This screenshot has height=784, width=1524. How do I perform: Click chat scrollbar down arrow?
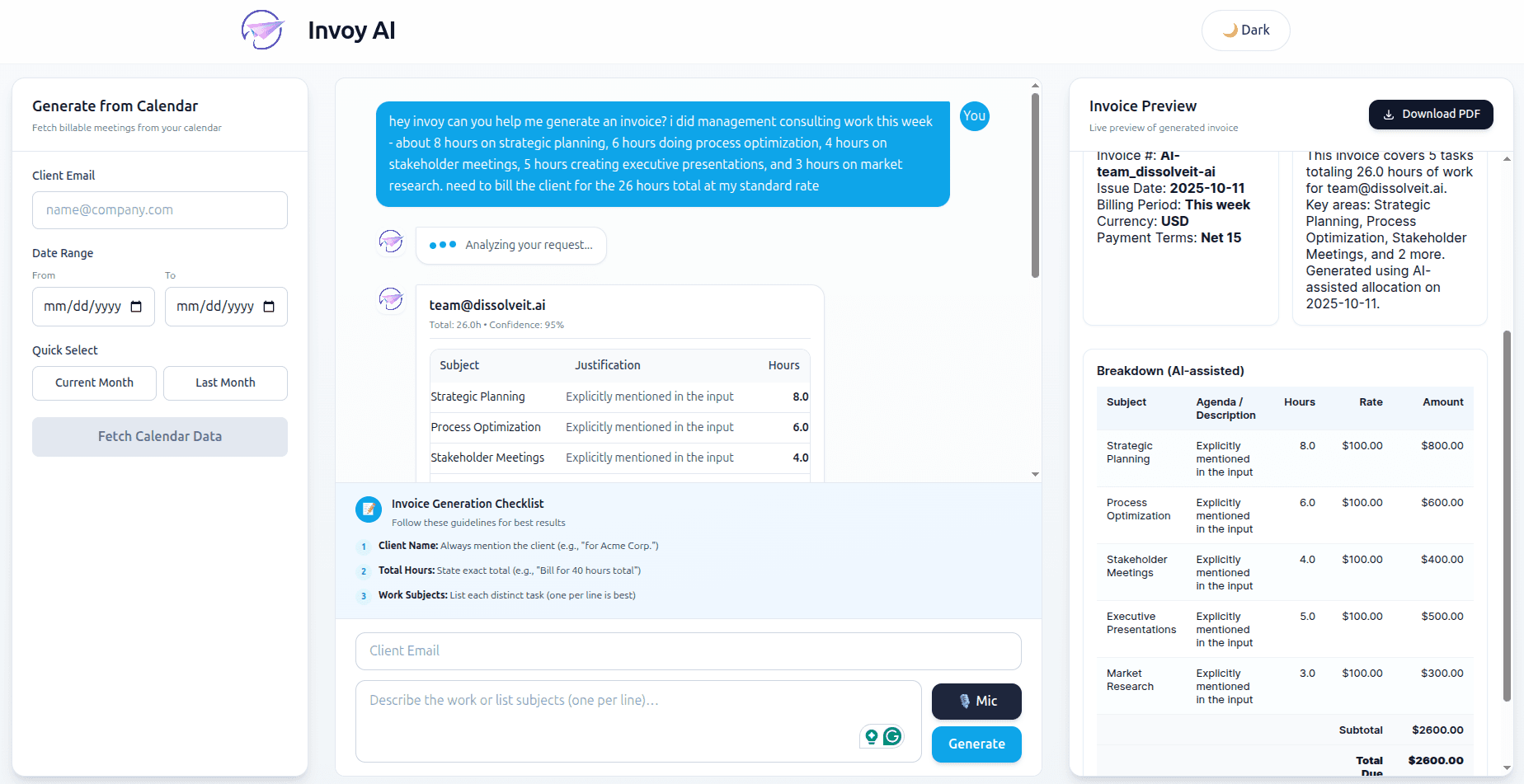pyautogui.click(x=1035, y=475)
